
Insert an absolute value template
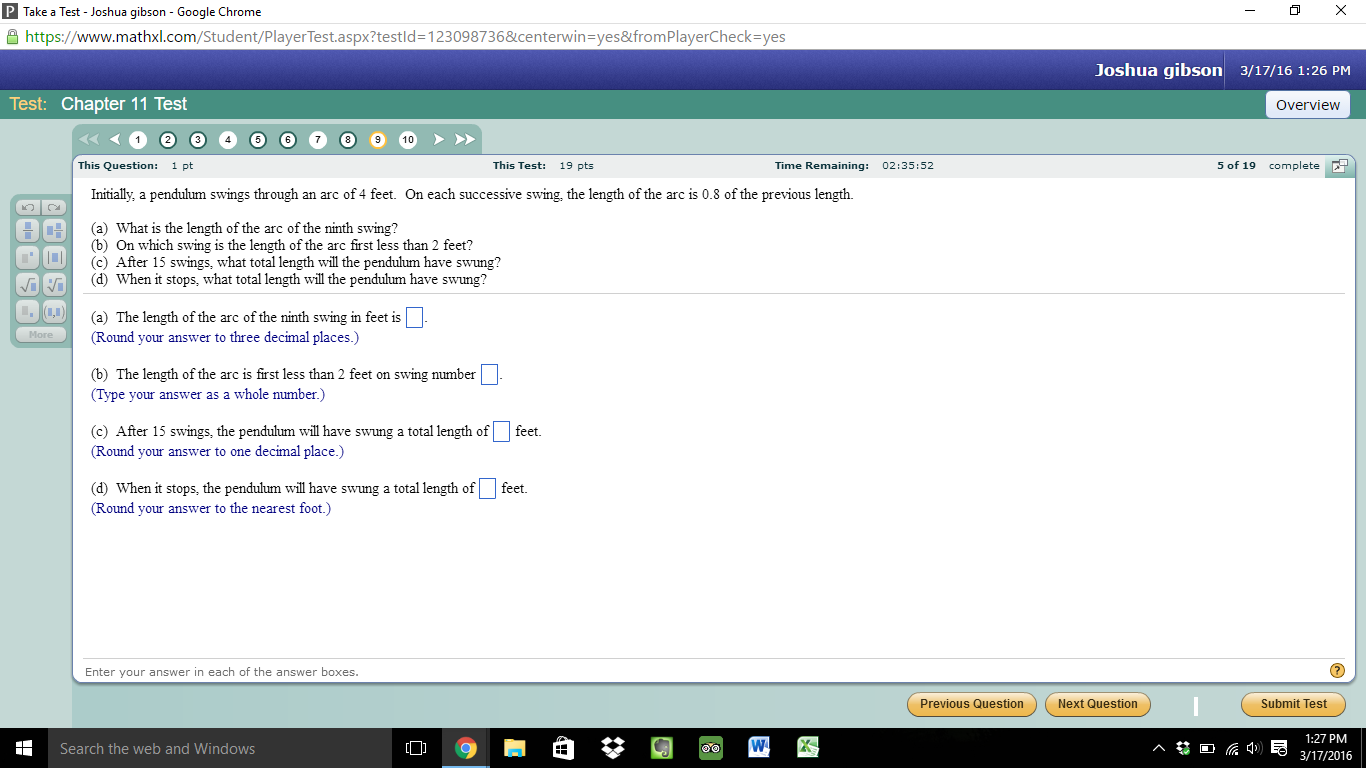[53, 257]
